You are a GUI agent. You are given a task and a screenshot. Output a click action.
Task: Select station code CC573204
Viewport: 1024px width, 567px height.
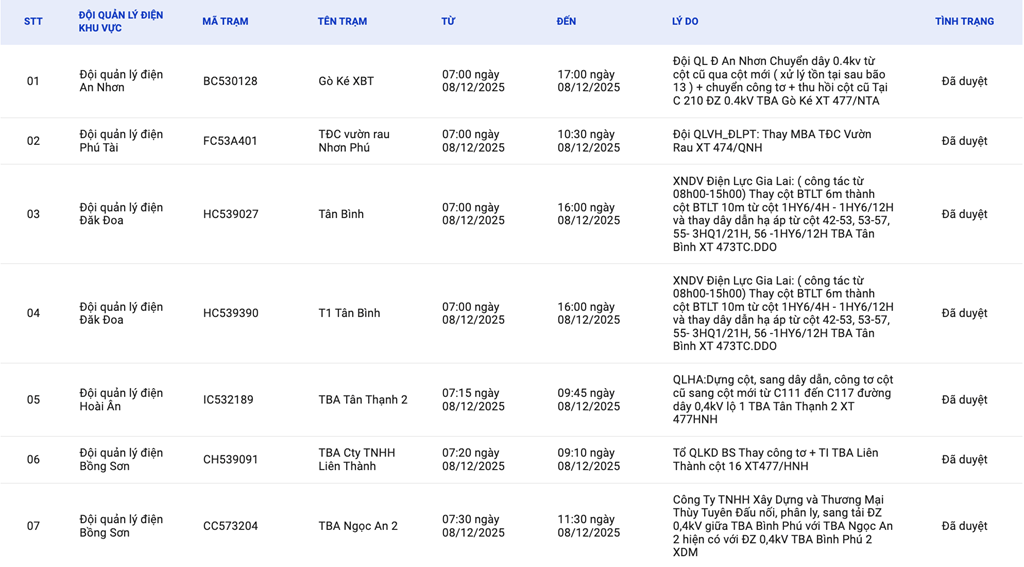point(230,526)
